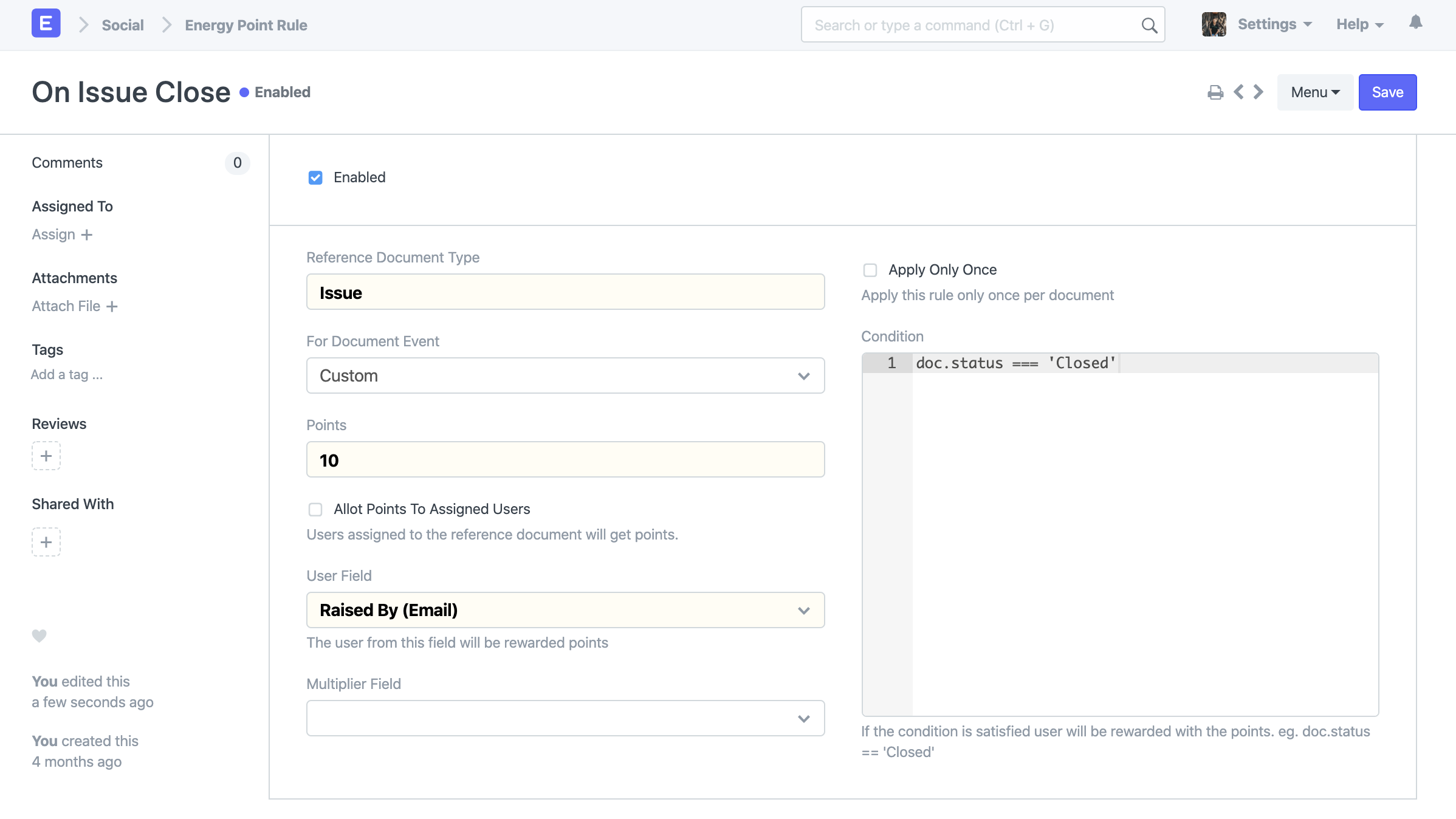
Task: Click the user avatar thumbnail
Action: click(1214, 24)
